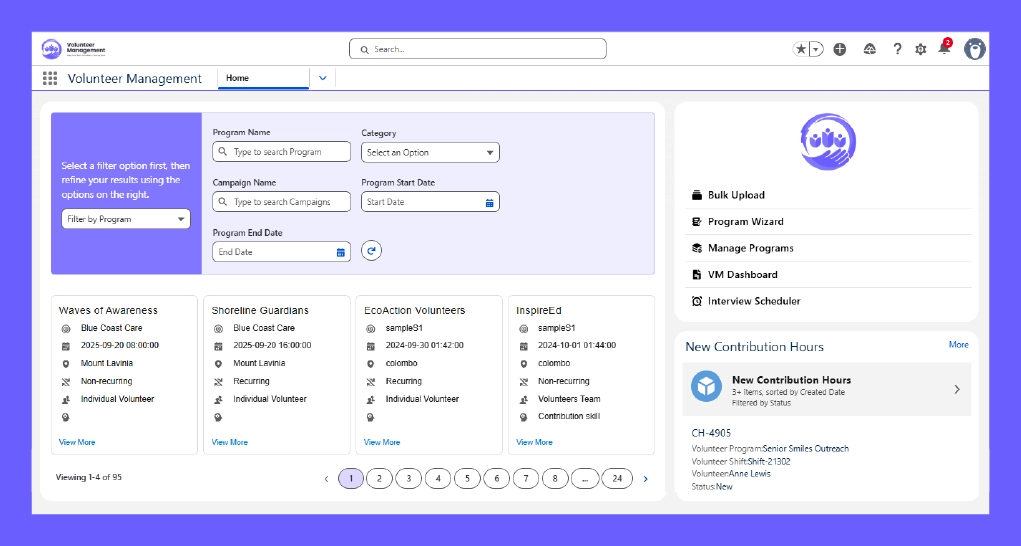Click the Bulk Upload icon
The image size is (1021, 546).
point(697,195)
